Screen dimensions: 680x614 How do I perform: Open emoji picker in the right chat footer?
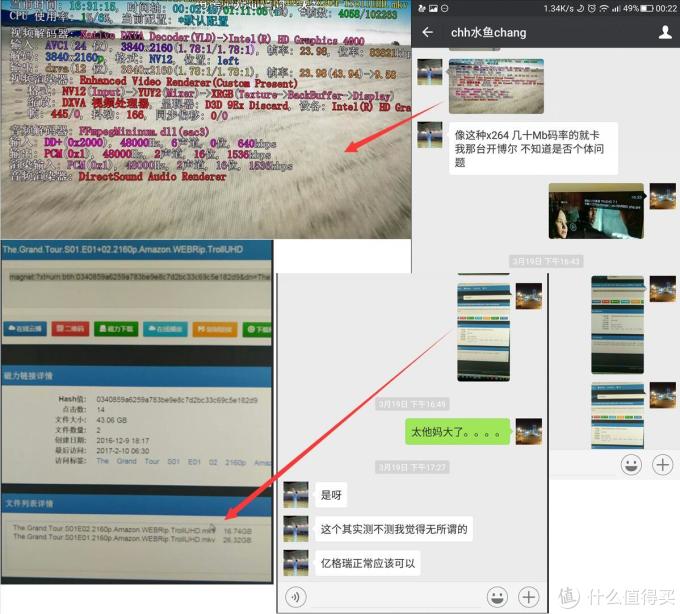pyautogui.click(x=631, y=465)
